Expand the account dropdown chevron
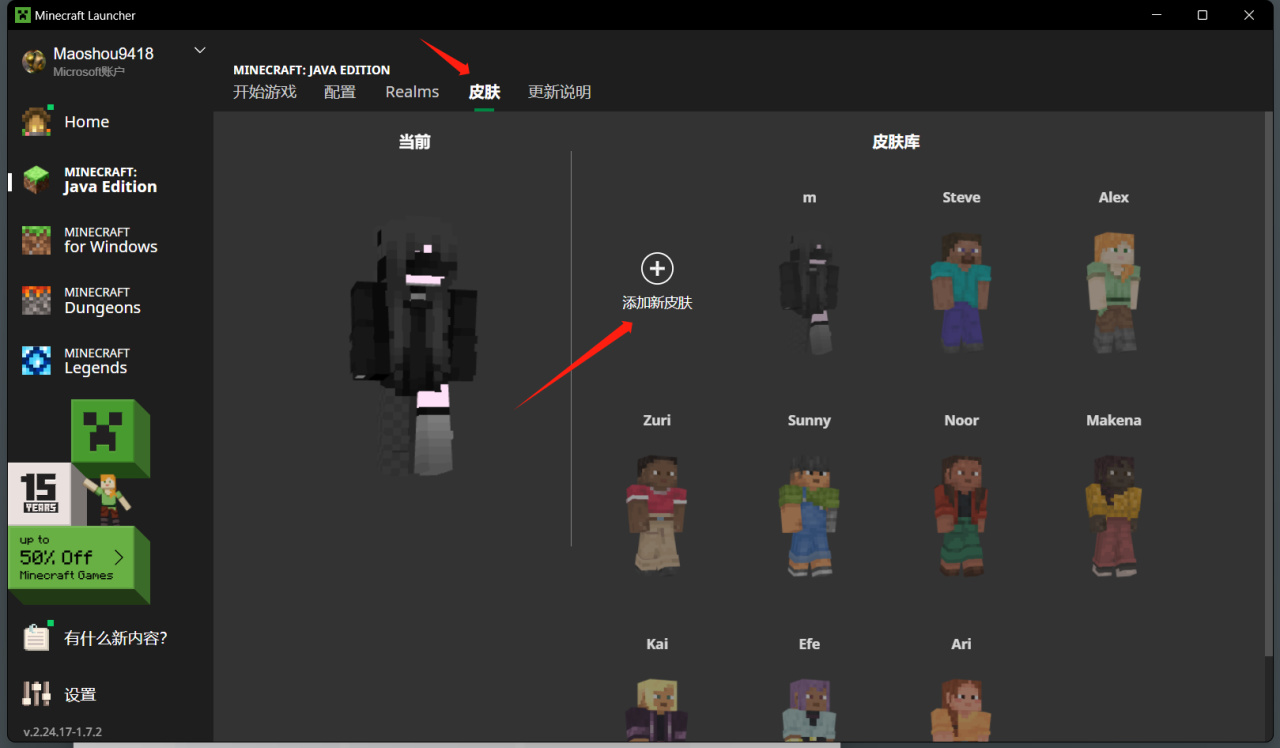The width and height of the screenshot is (1280, 748). pos(200,50)
